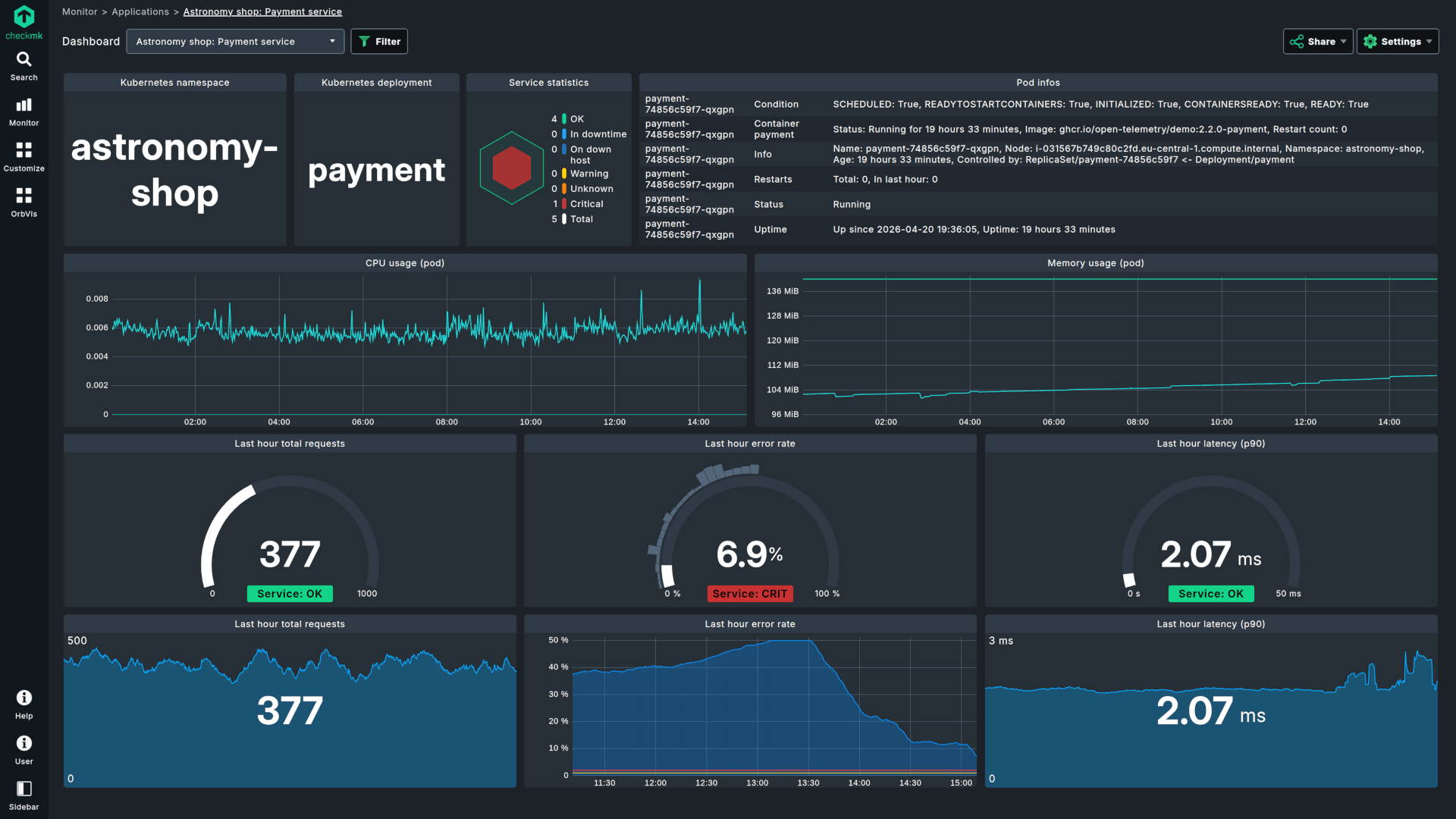1456x819 pixels.
Task: Click the Restarts row label
Action: pos(773,180)
